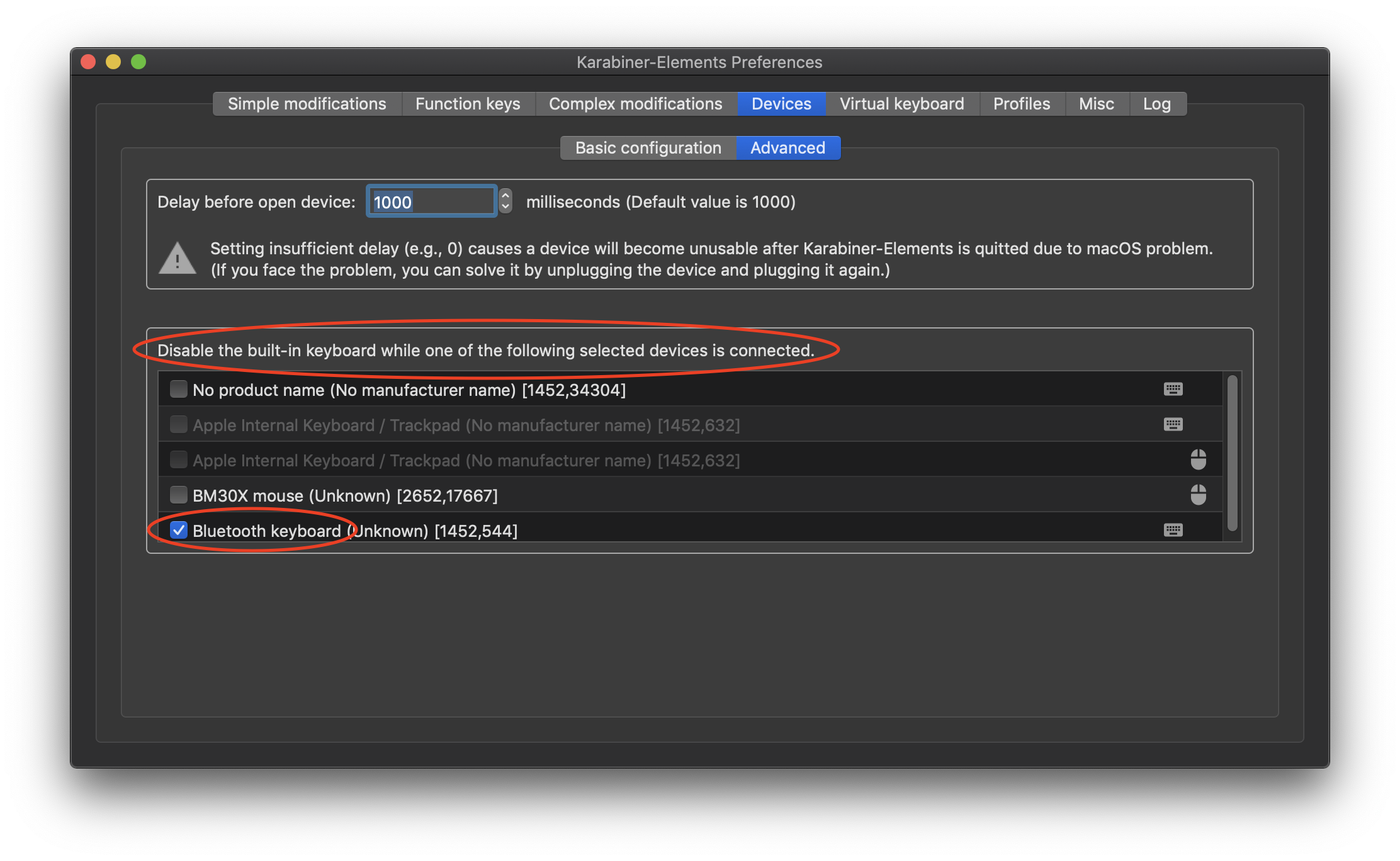Open the Log tab
Image resolution: width=1400 pixels, height=861 pixels.
[1156, 104]
